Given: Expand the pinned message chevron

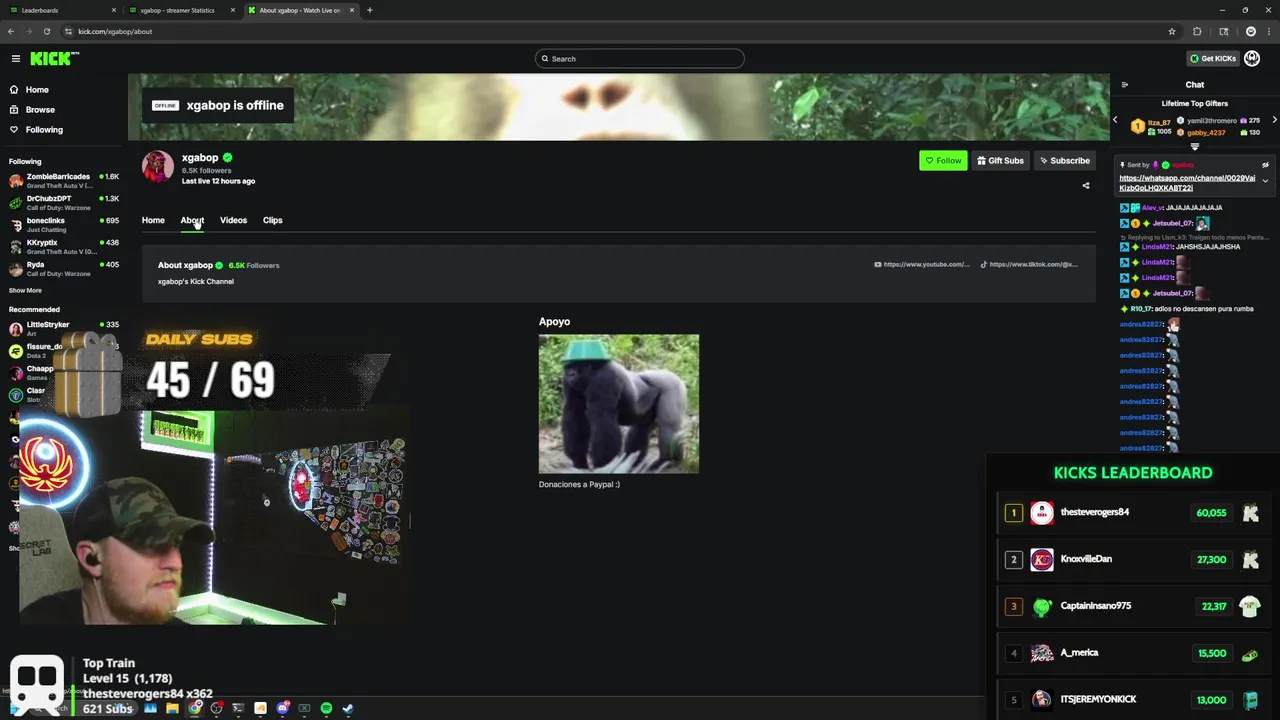Looking at the screenshot, I should 1265,181.
